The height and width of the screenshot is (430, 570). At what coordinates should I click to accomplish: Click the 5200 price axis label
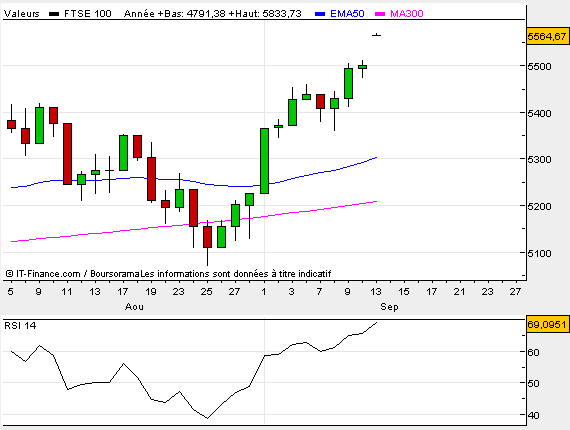539,206
